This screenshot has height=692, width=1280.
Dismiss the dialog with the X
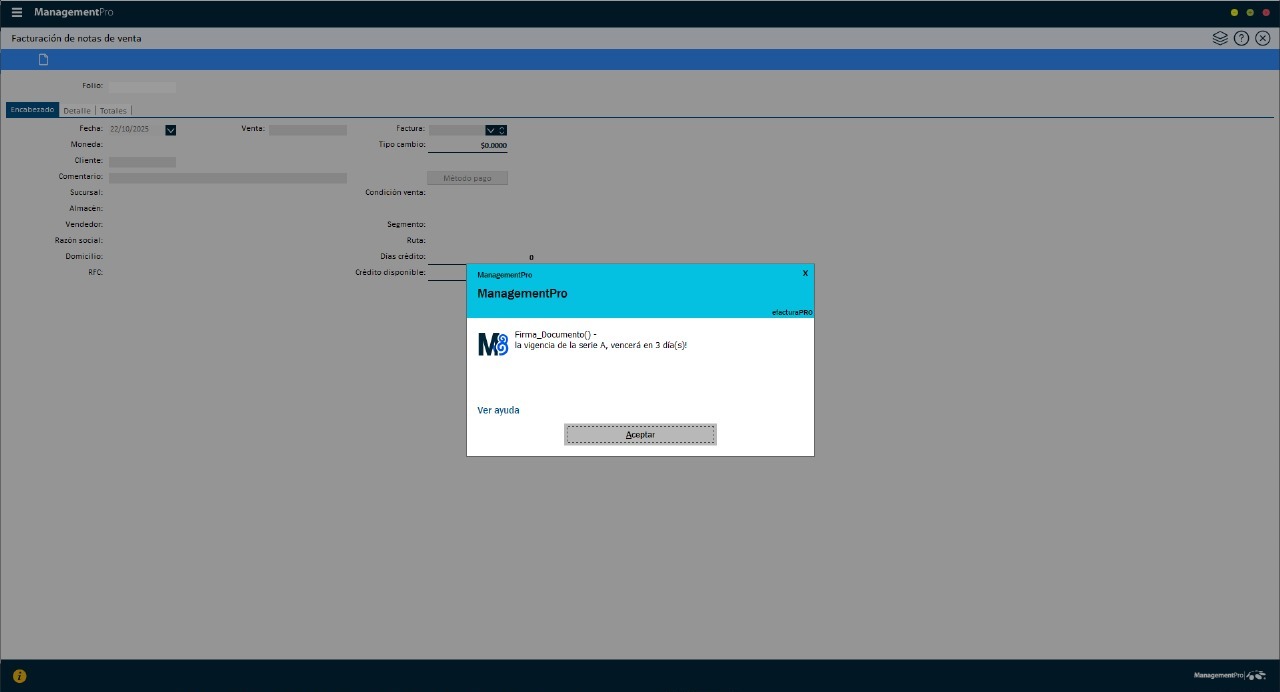click(x=805, y=273)
